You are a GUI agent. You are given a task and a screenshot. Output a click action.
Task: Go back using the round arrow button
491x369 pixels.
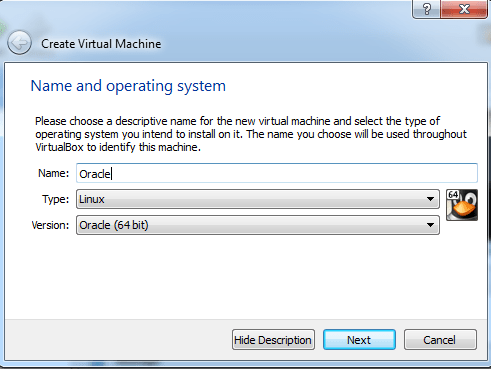click(x=19, y=43)
